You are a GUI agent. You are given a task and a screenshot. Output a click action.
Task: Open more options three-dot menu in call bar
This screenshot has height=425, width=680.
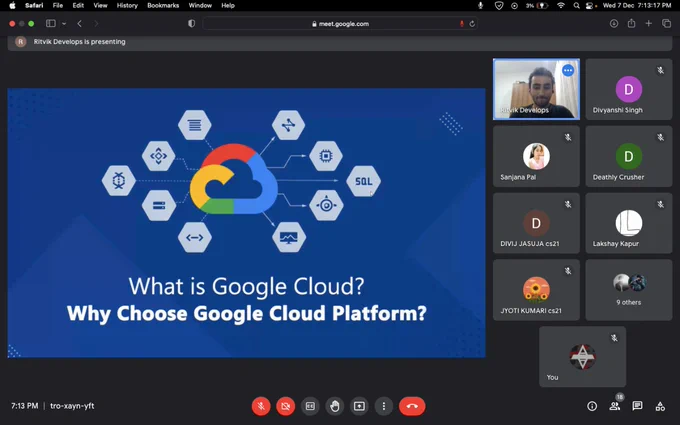click(383, 406)
